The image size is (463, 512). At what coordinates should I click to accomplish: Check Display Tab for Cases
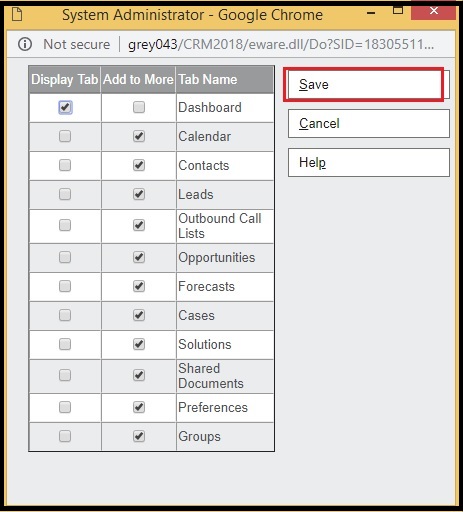pos(65,315)
